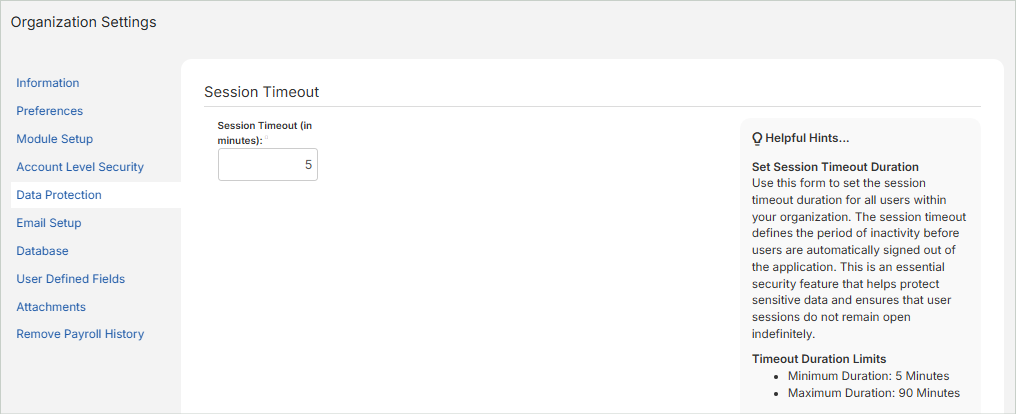Switch to the Database section
The width and height of the screenshot is (1016, 414).
pos(42,251)
